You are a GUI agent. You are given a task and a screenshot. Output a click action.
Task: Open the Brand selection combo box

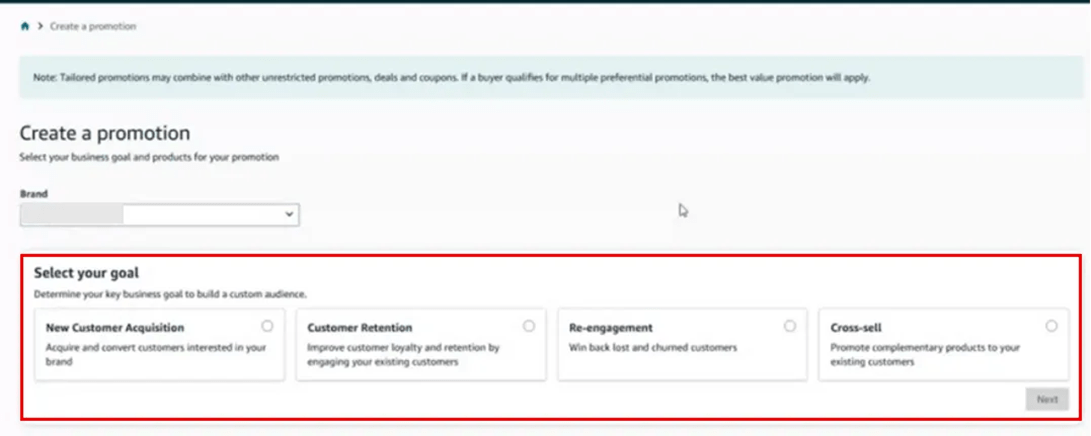[x=159, y=214]
